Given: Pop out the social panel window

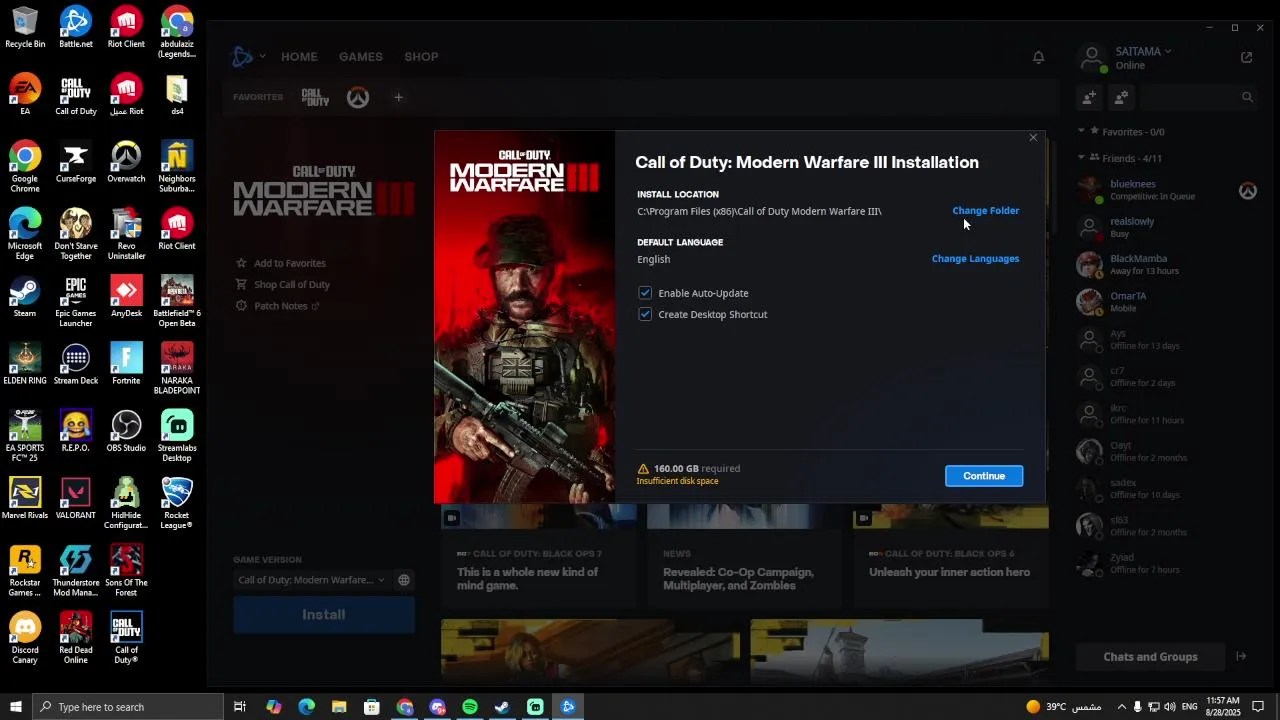Looking at the screenshot, I should (x=1246, y=57).
